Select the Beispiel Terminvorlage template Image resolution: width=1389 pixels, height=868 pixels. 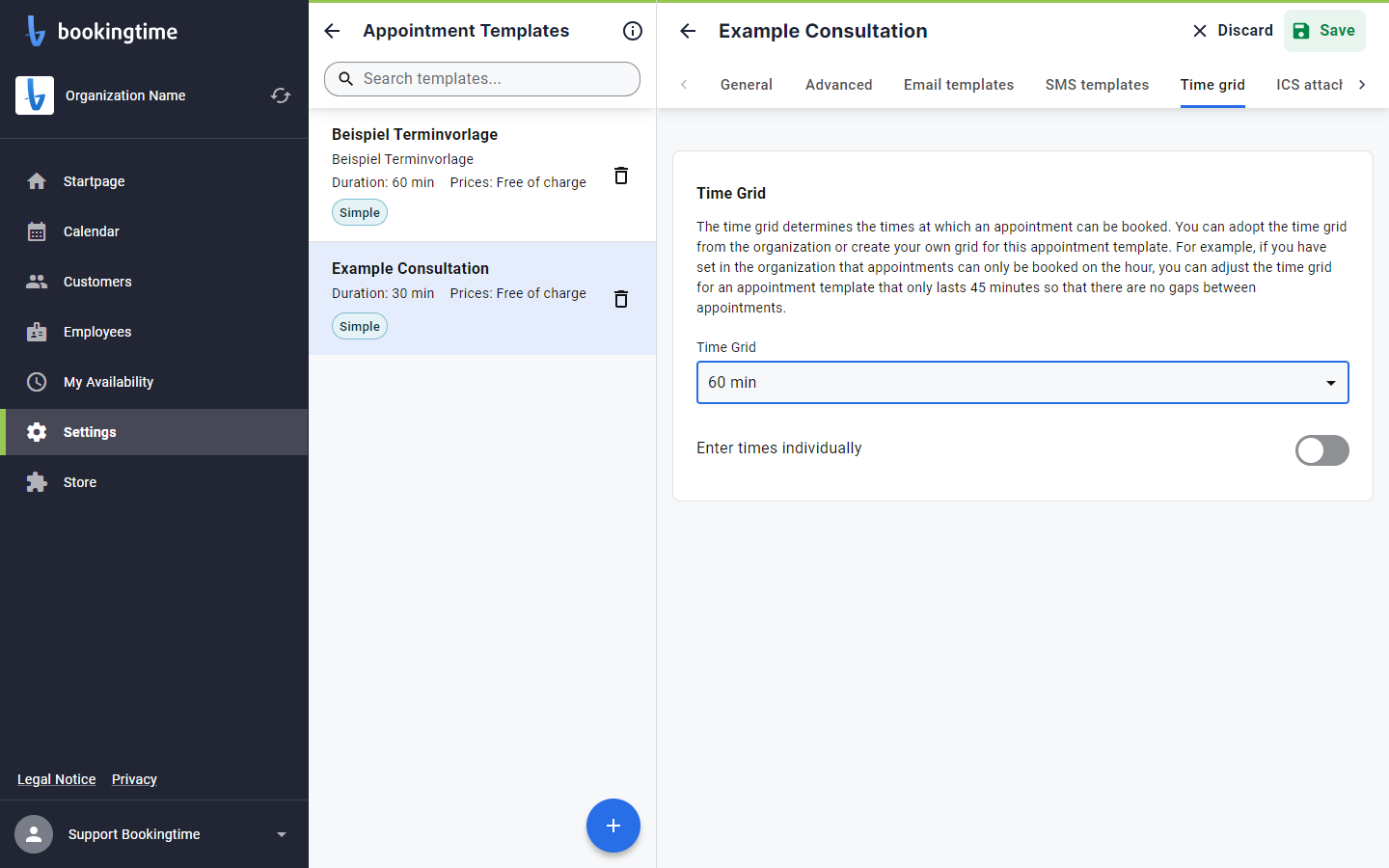482,175
